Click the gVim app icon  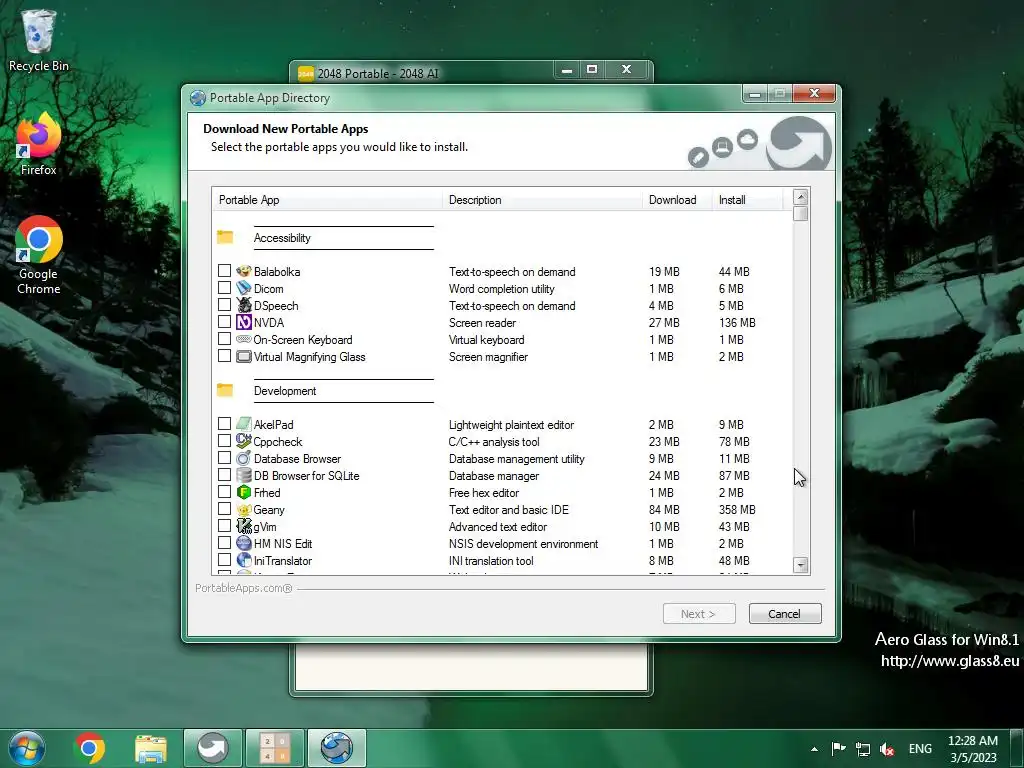(x=244, y=526)
